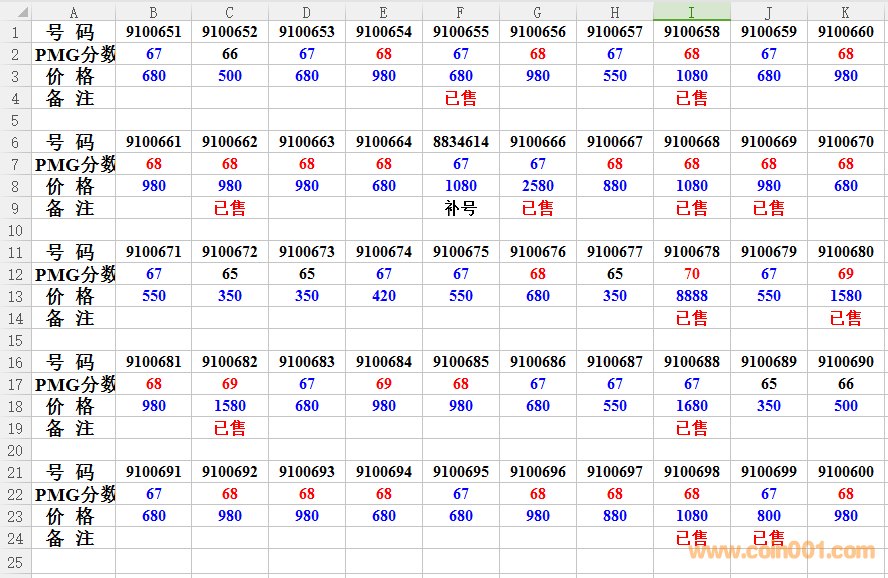Select the 2580 price cell

click(538, 186)
